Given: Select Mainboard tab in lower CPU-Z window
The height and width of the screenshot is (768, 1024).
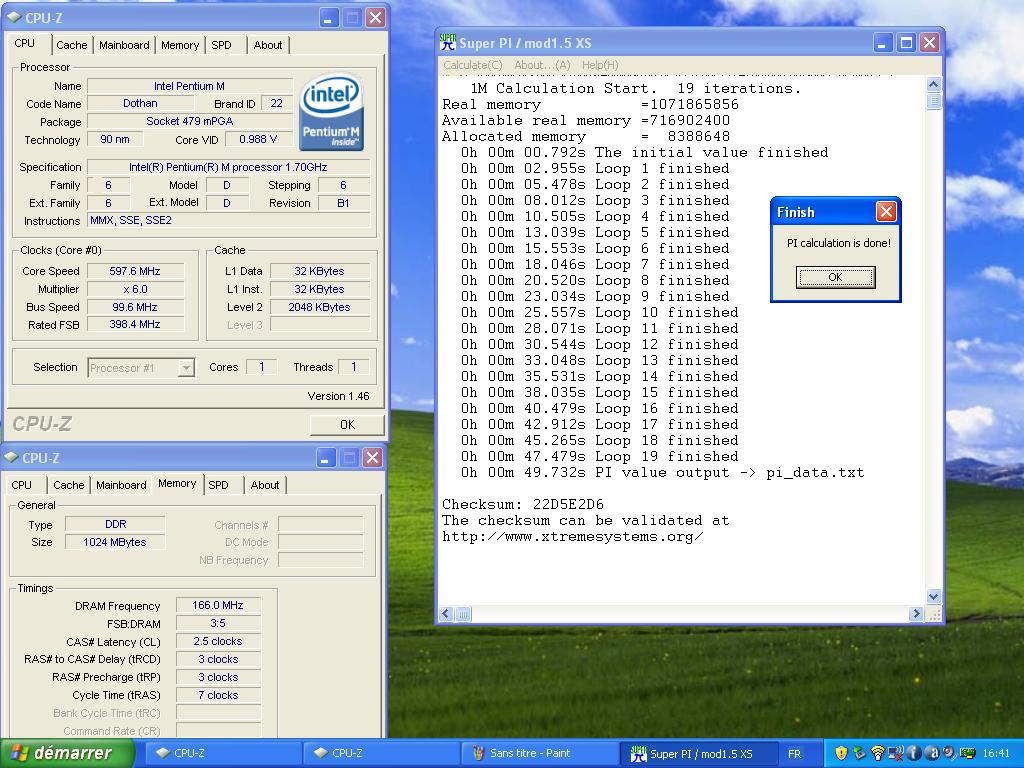Looking at the screenshot, I should [121, 485].
